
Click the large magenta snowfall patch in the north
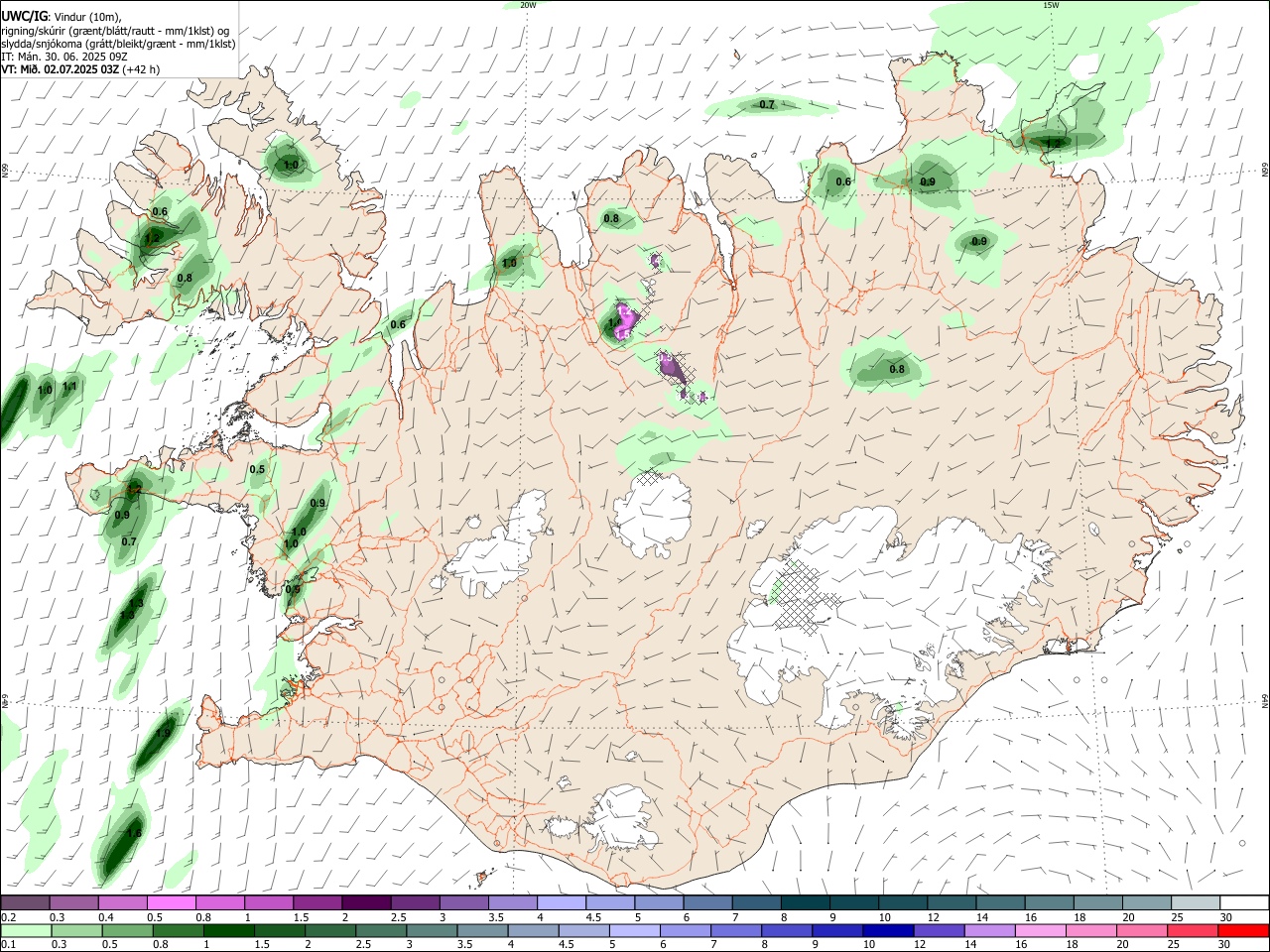(625, 320)
